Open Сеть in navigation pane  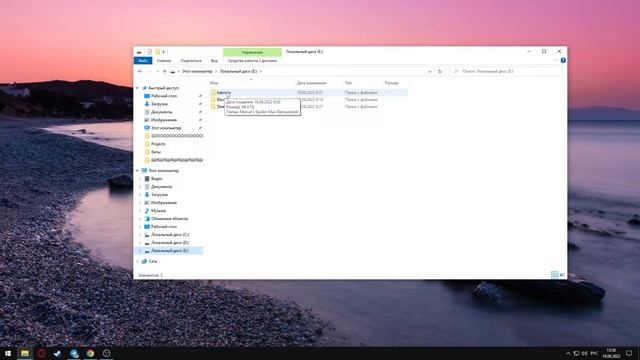(x=152, y=261)
